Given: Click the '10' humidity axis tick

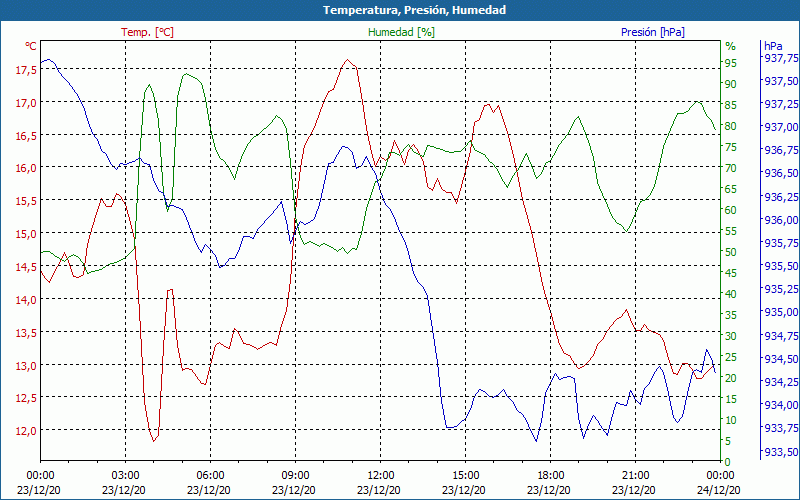Looking at the screenshot, I should pyautogui.click(x=731, y=420).
